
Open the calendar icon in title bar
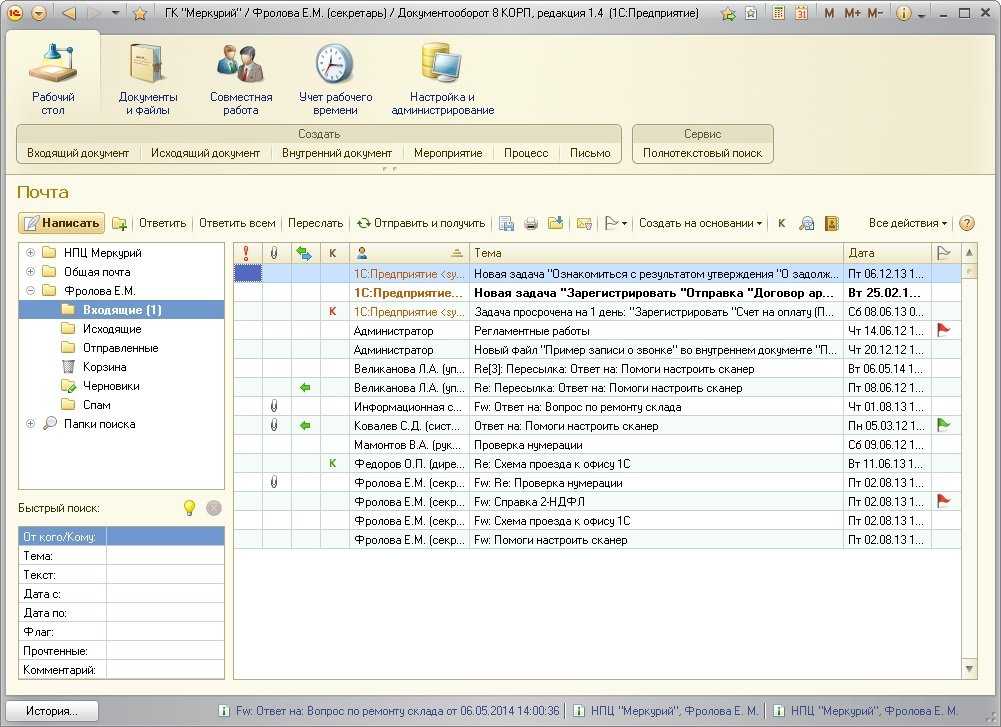tap(799, 13)
